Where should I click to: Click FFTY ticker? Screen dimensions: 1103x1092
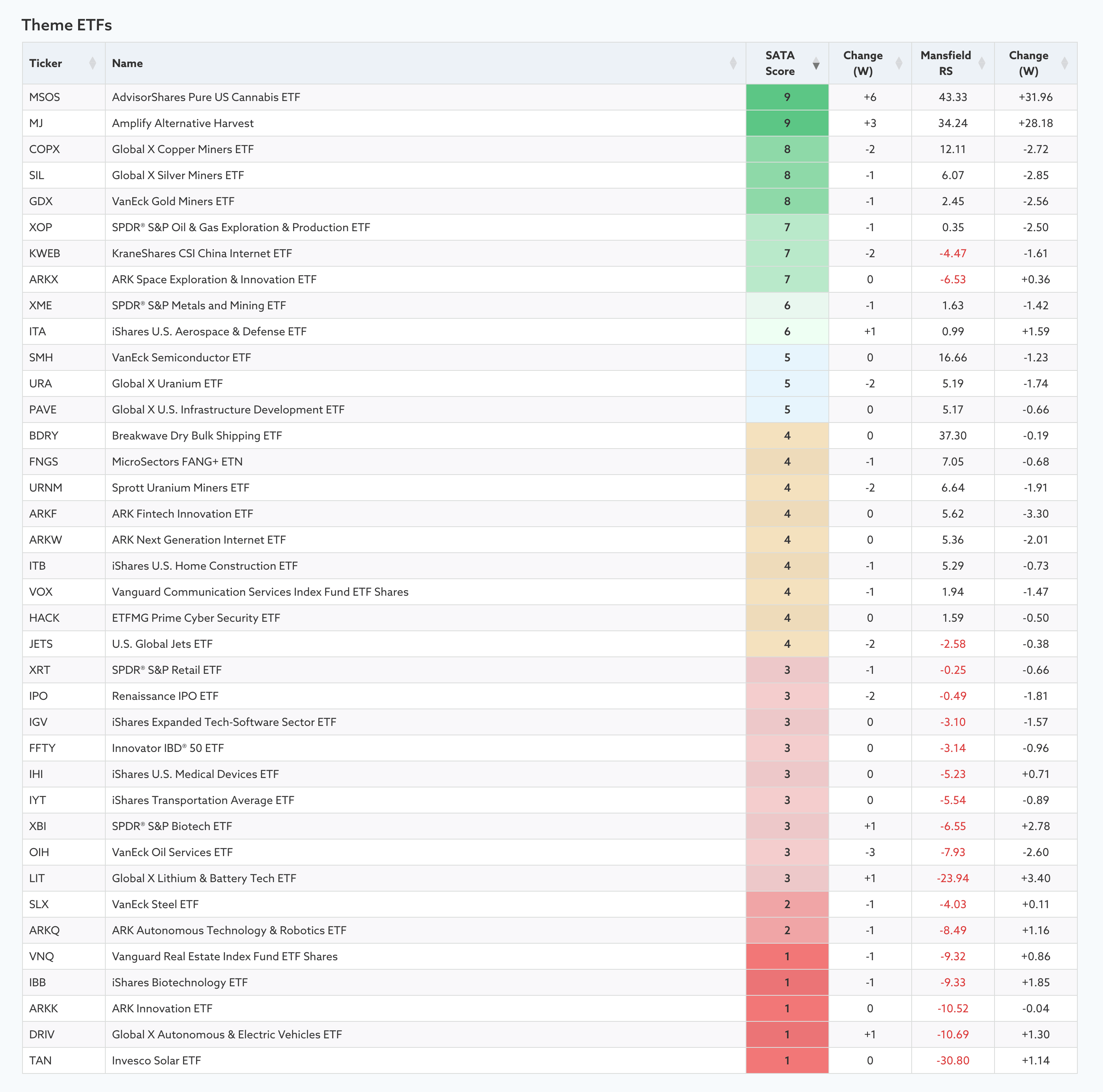coord(42,748)
